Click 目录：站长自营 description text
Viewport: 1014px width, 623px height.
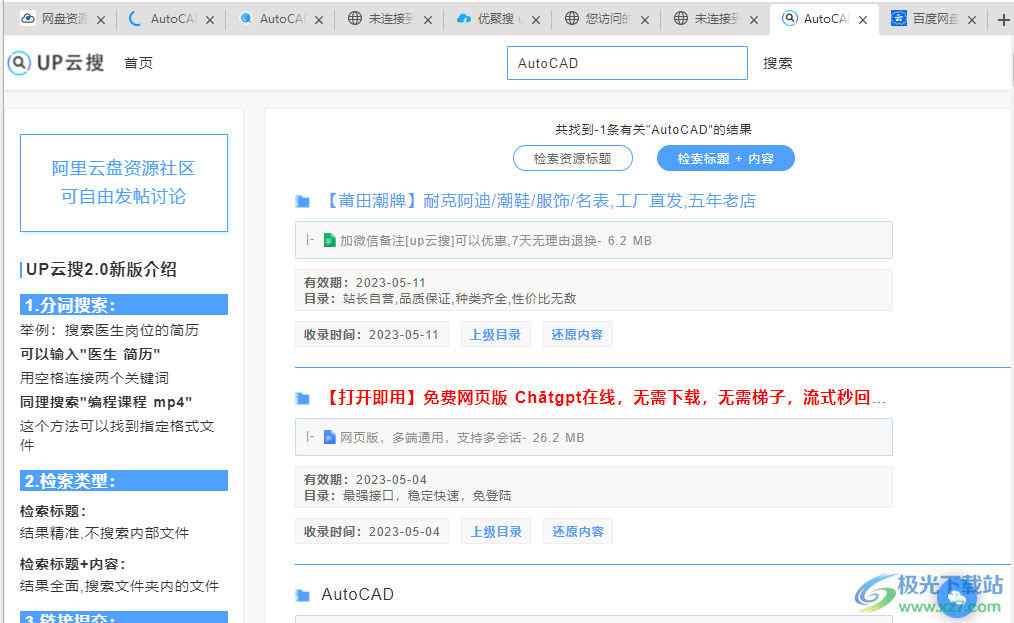click(x=440, y=298)
